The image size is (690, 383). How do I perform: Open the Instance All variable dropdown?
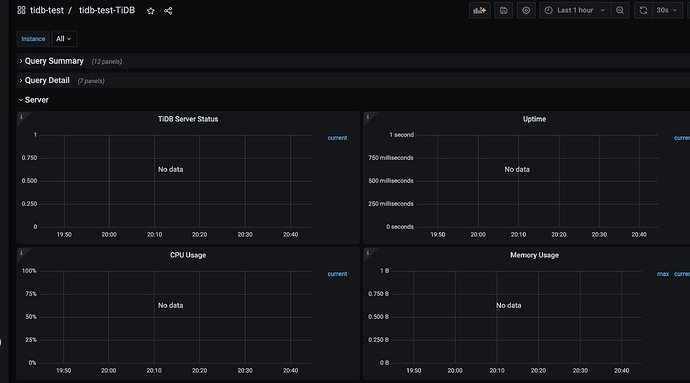click(64, 39)
